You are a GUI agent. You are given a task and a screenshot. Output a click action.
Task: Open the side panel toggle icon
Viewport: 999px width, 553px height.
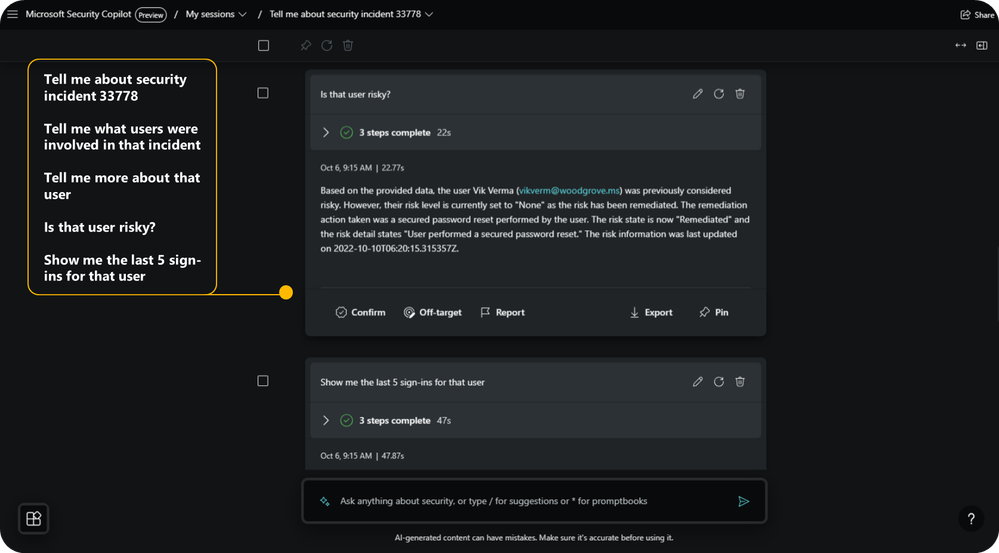[x=982, y=45]
